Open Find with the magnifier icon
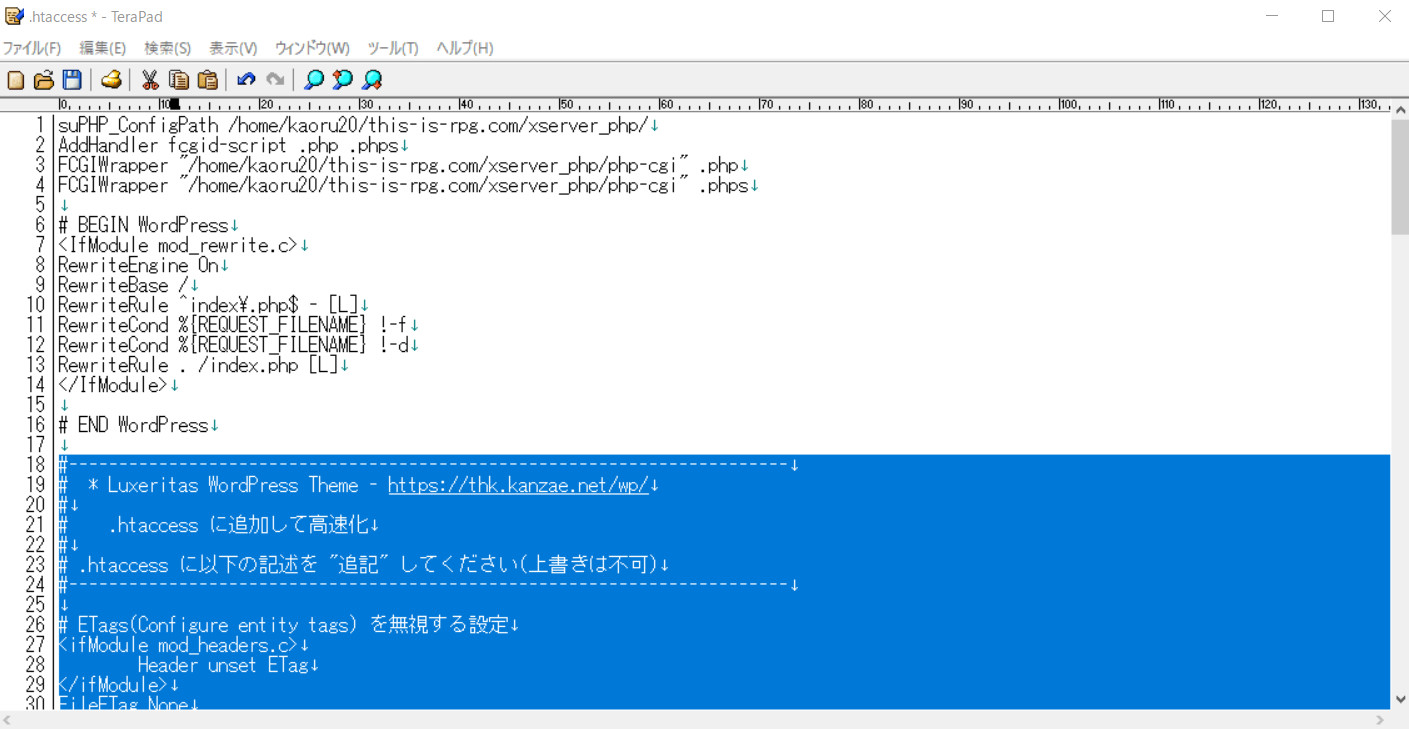 [x=314, y=80]
